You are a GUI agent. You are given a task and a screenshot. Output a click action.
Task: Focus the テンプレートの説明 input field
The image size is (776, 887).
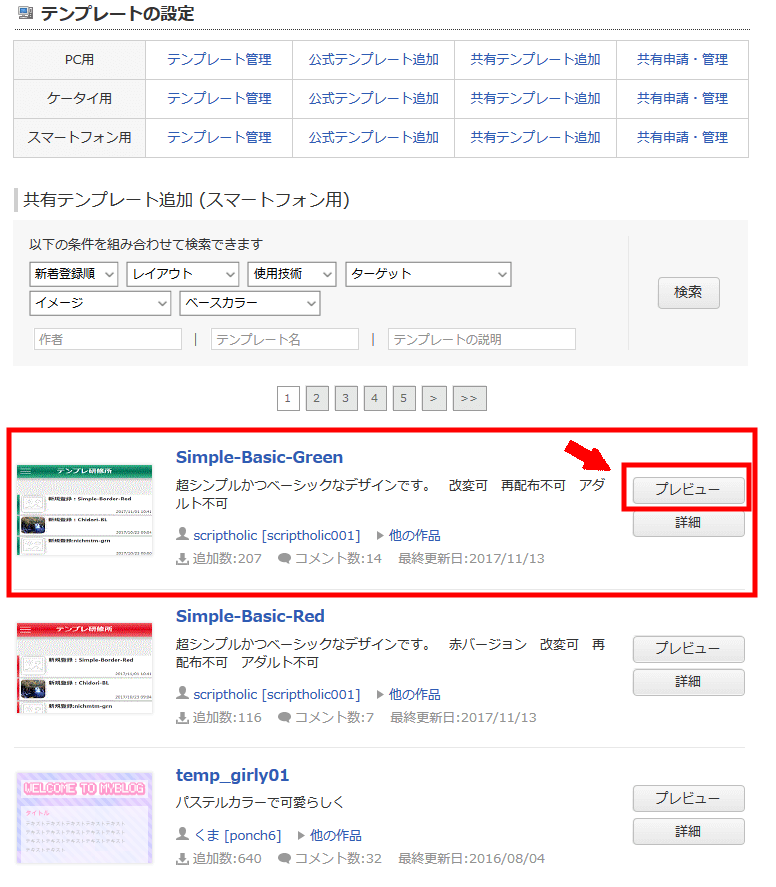point(482,339)
